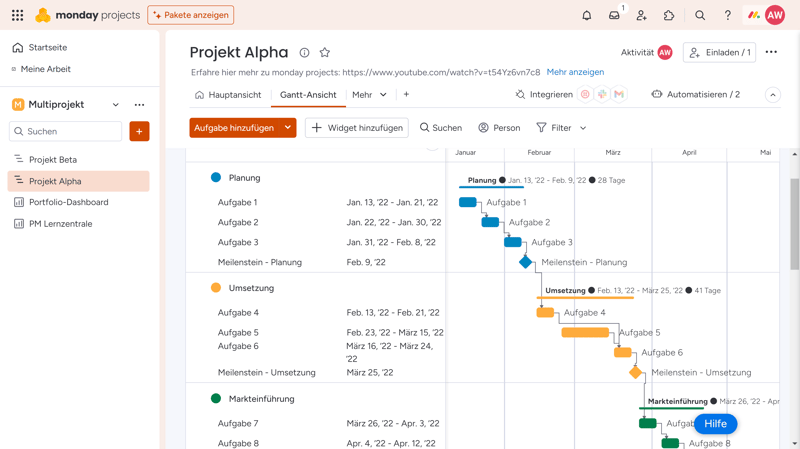Open the Aufgabe hinzufügen dropdown arrow
Image resolution: width=800 pixels, height=449 pixels.
click(288, 128)
